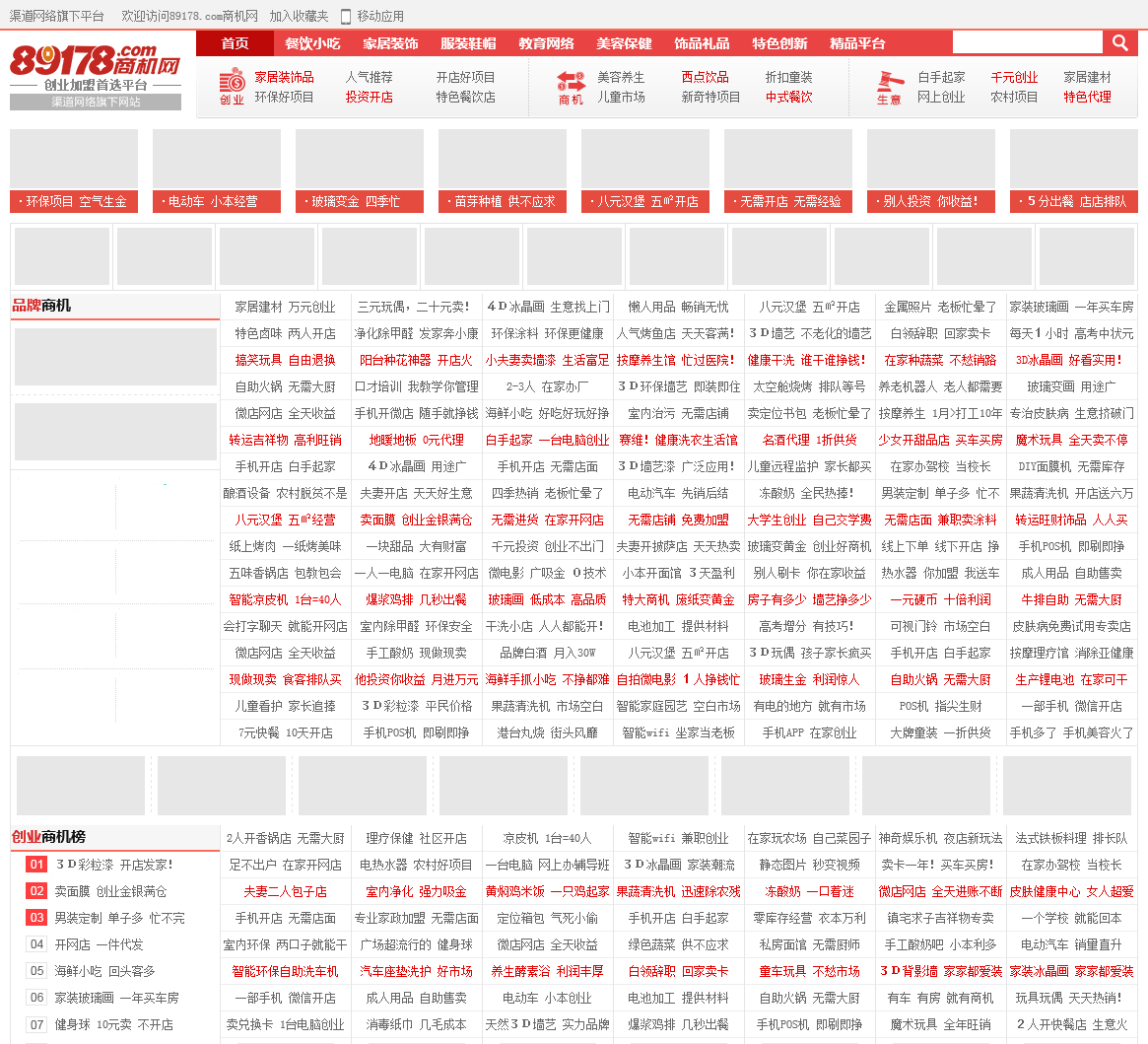1148x1044 pixels.
Task: Open the 美容保健 navigation tab
Action: click(x=624, y=43)
